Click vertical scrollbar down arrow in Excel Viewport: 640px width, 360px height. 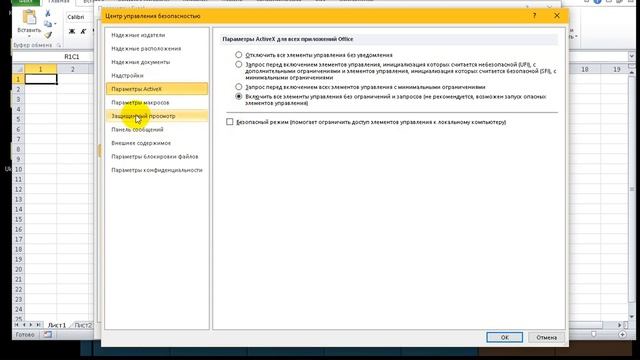[632, 316]
